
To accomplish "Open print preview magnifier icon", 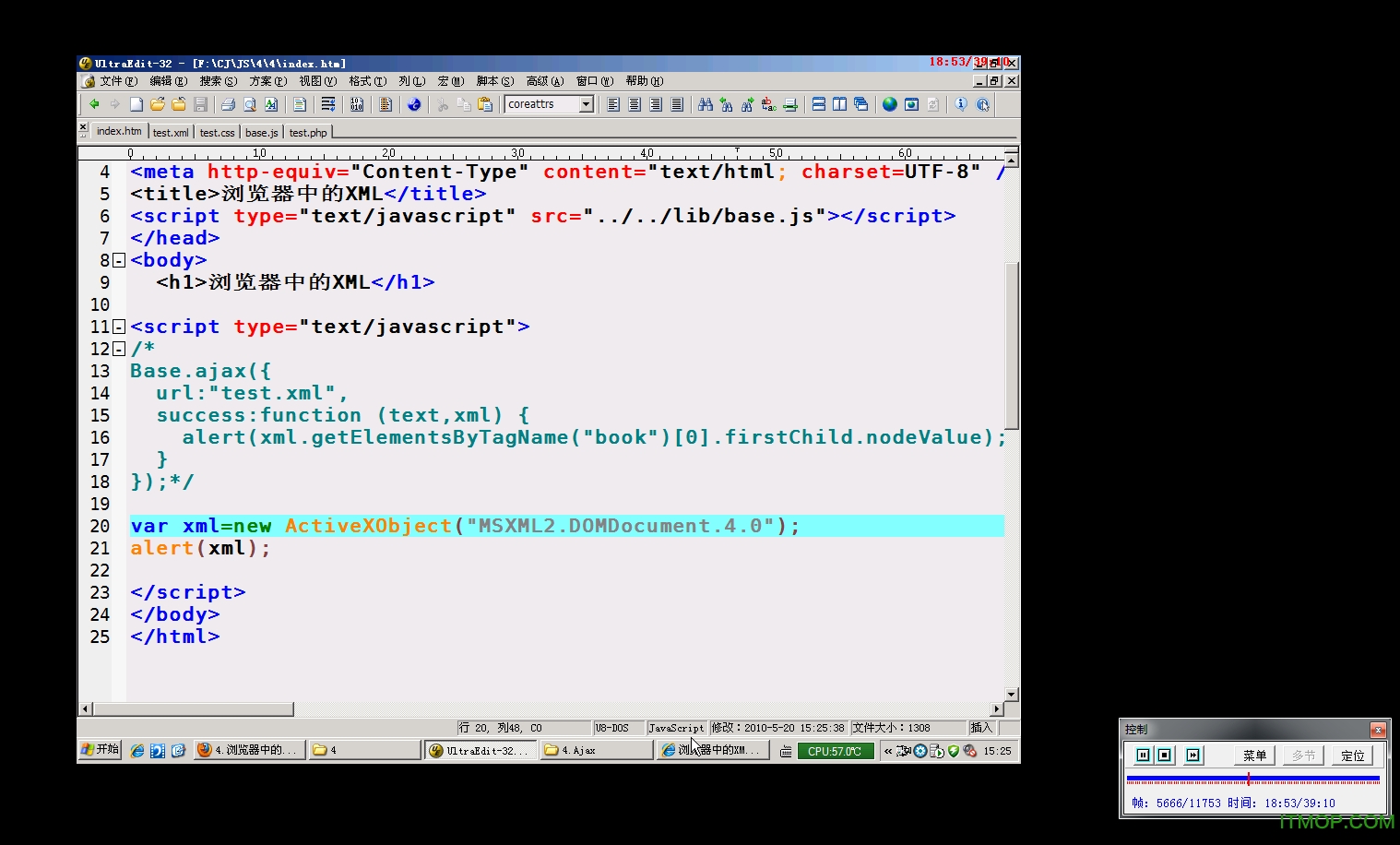I will click(x=249, y=104).
